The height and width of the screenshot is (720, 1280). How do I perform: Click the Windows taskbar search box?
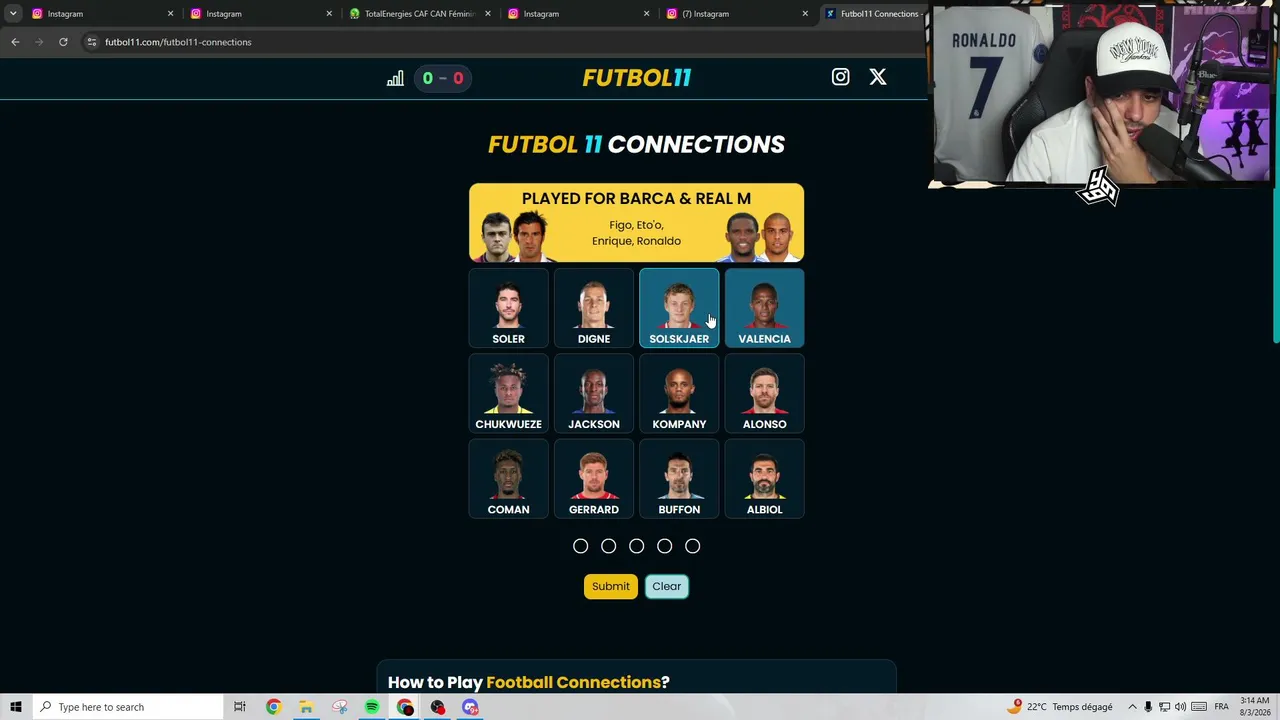tap(127, 707)
